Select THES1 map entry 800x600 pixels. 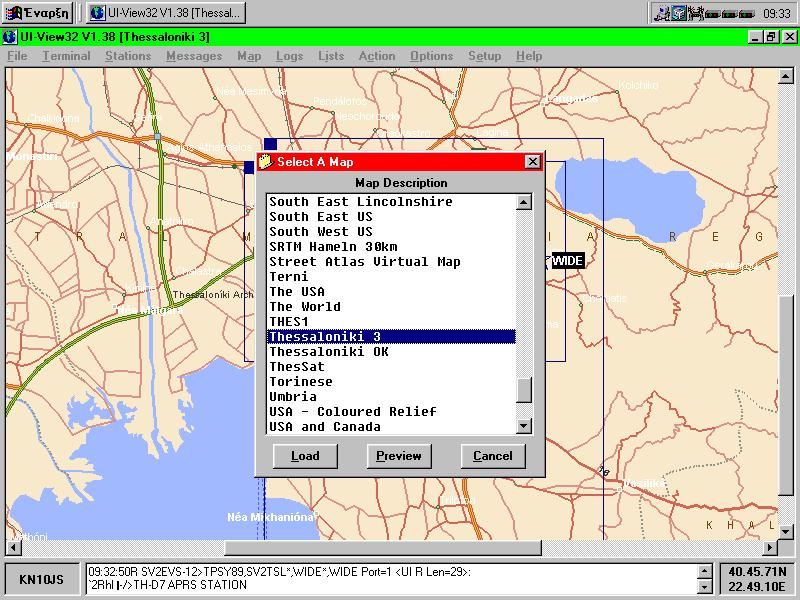pyautogui.click(x=391, y=321)
